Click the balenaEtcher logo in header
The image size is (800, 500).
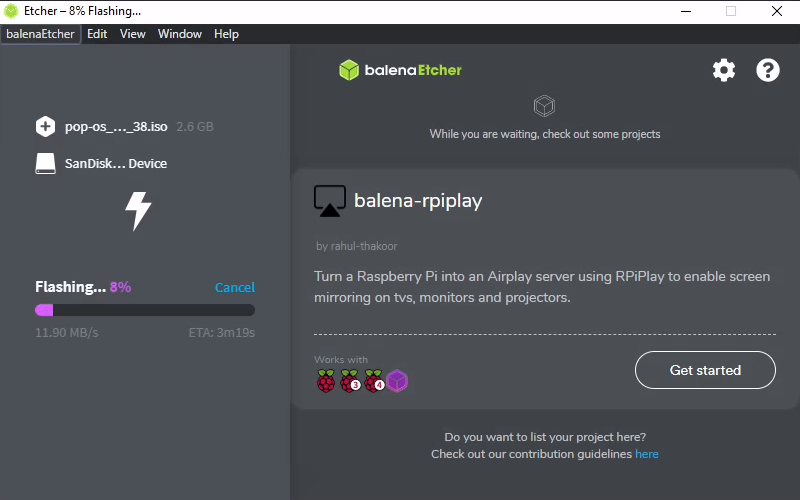tap(400, 70)
